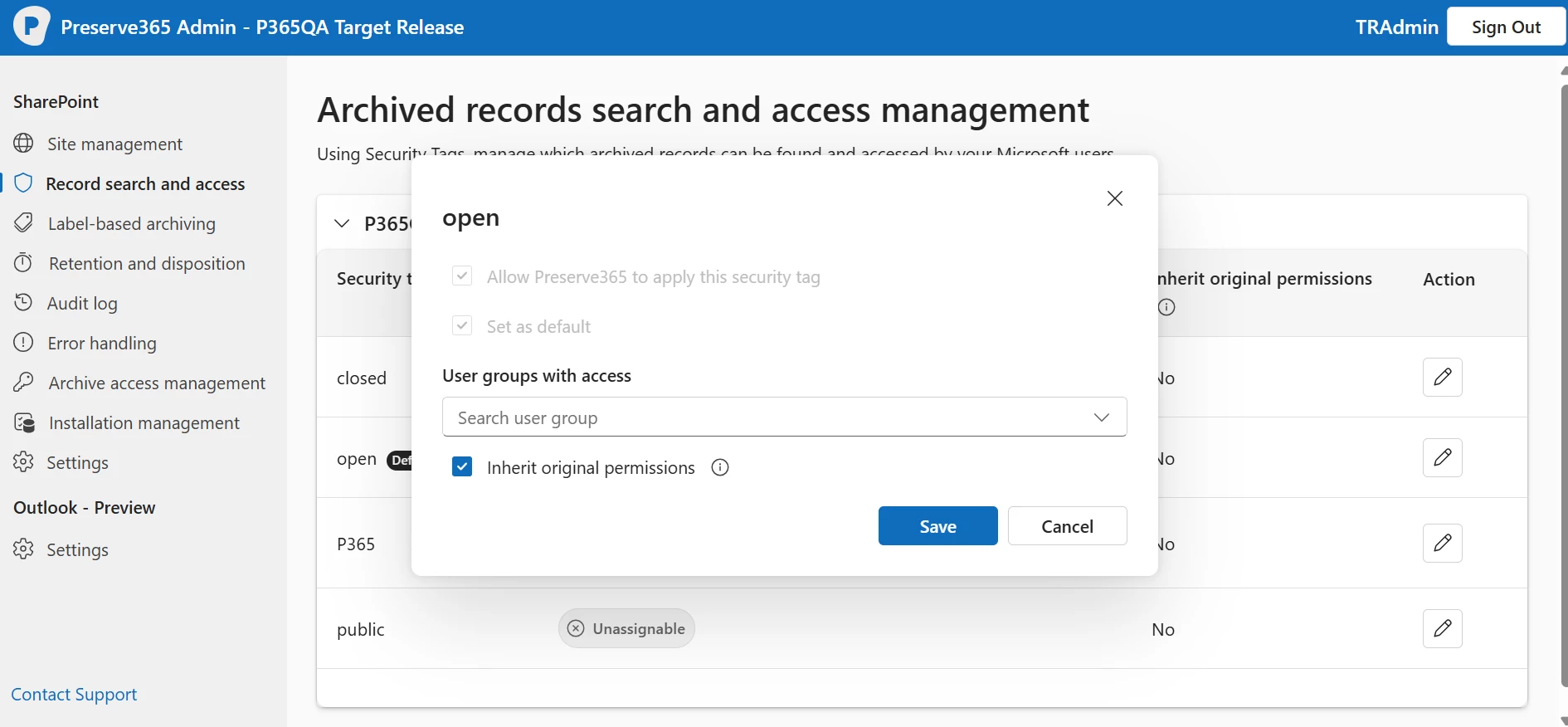The width and height of the screenshot is (1568, 727).
Task: Edit the open security tag row
Action: [x=1442, y=457]
